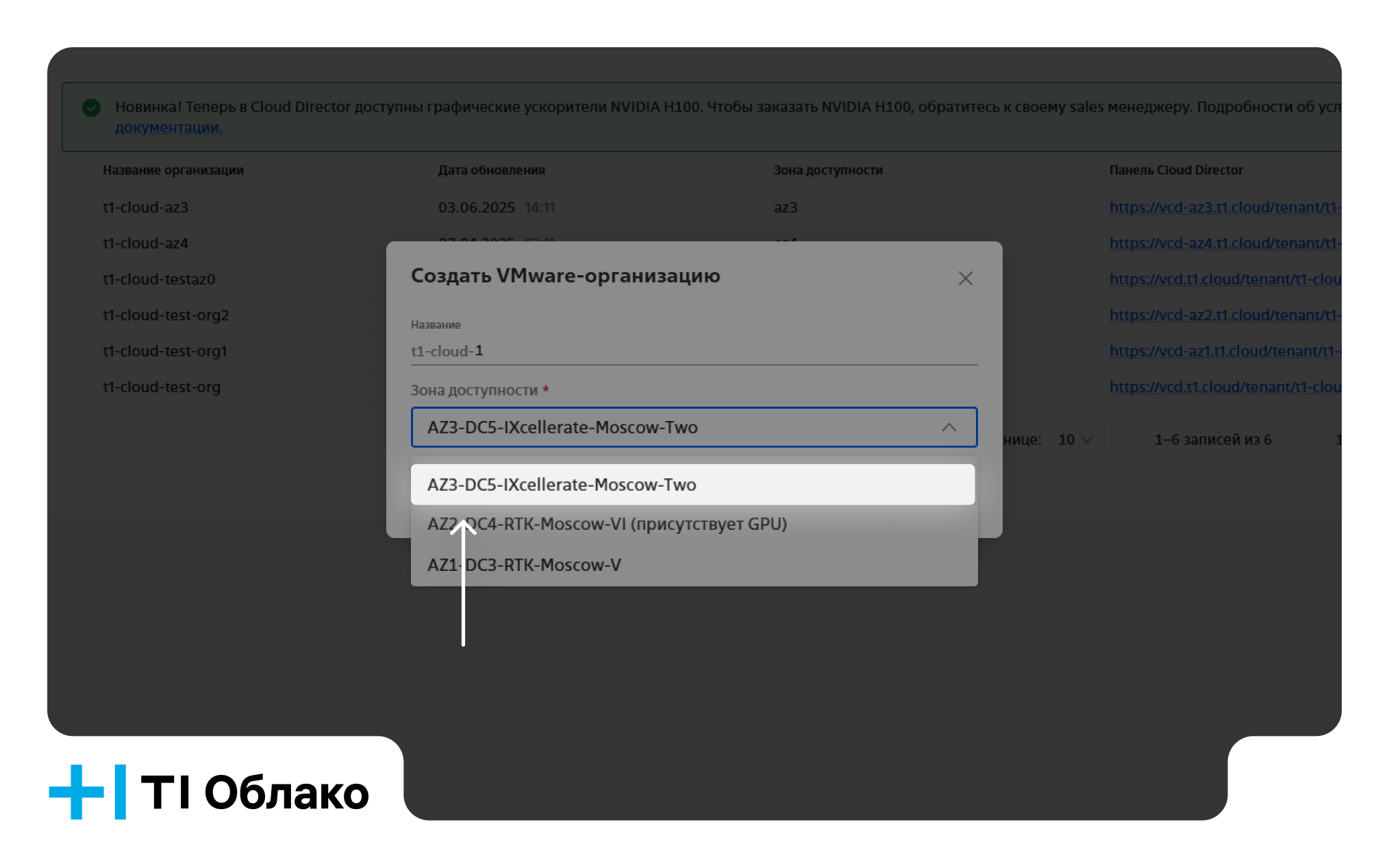Collapse the Зона доступности dropdown chevron

949,427
